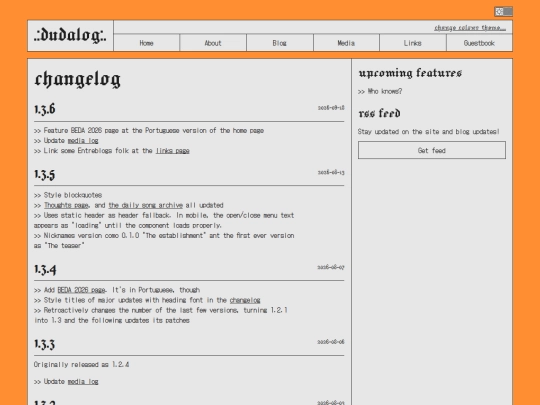The image size is (540, 405).
Task: Click the Get feed button
Action: tap(432, 150)
